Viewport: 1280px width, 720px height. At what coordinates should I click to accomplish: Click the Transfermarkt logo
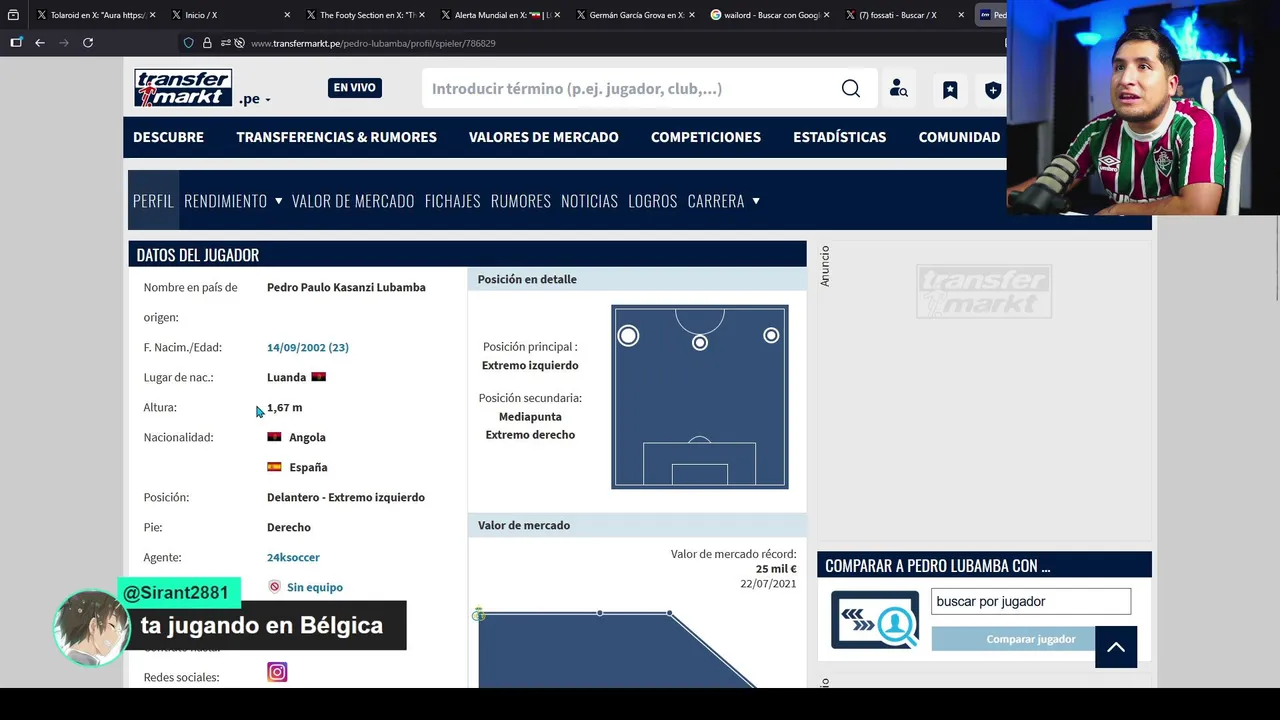[x=183, y=88]
